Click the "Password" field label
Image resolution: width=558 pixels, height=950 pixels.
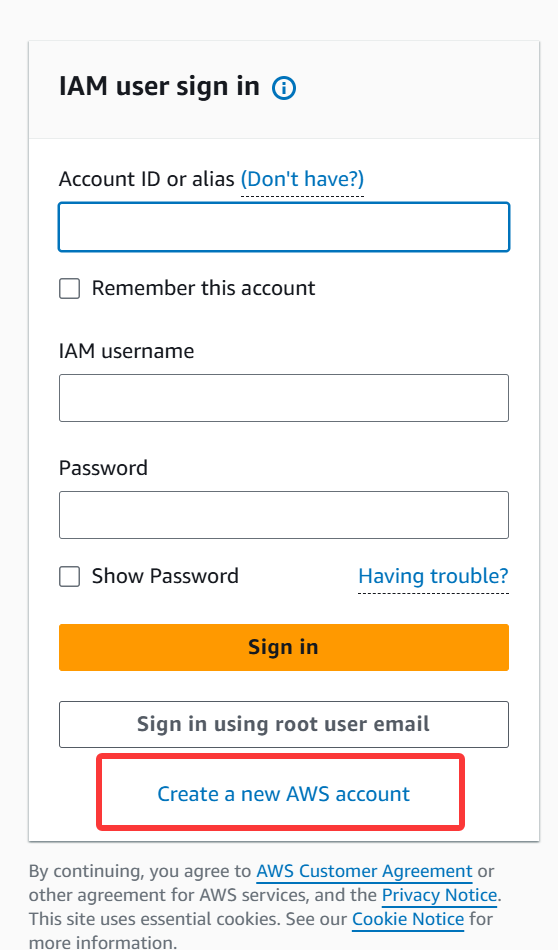[104, 468]
